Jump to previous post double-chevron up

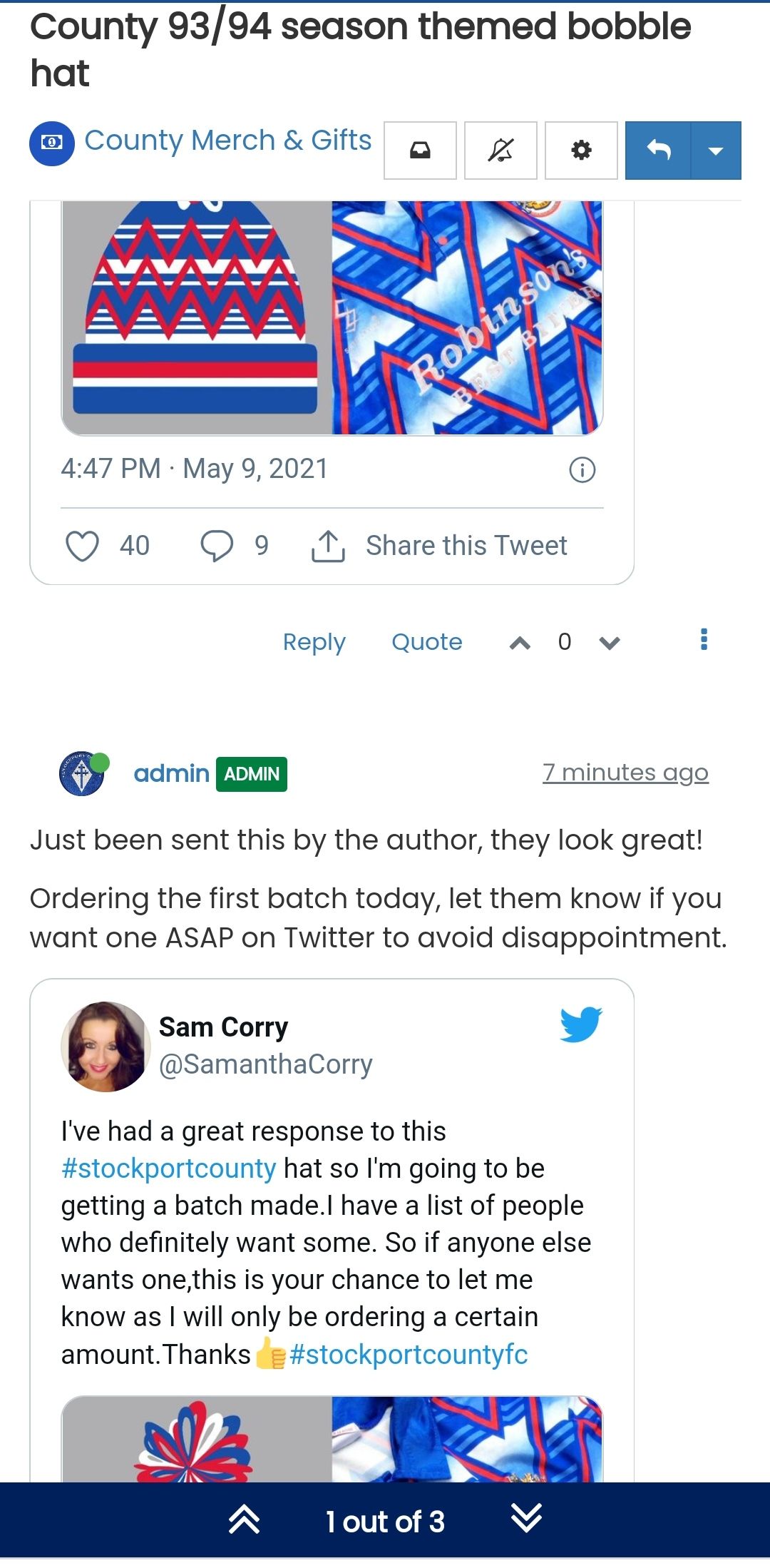(244, 1521)
